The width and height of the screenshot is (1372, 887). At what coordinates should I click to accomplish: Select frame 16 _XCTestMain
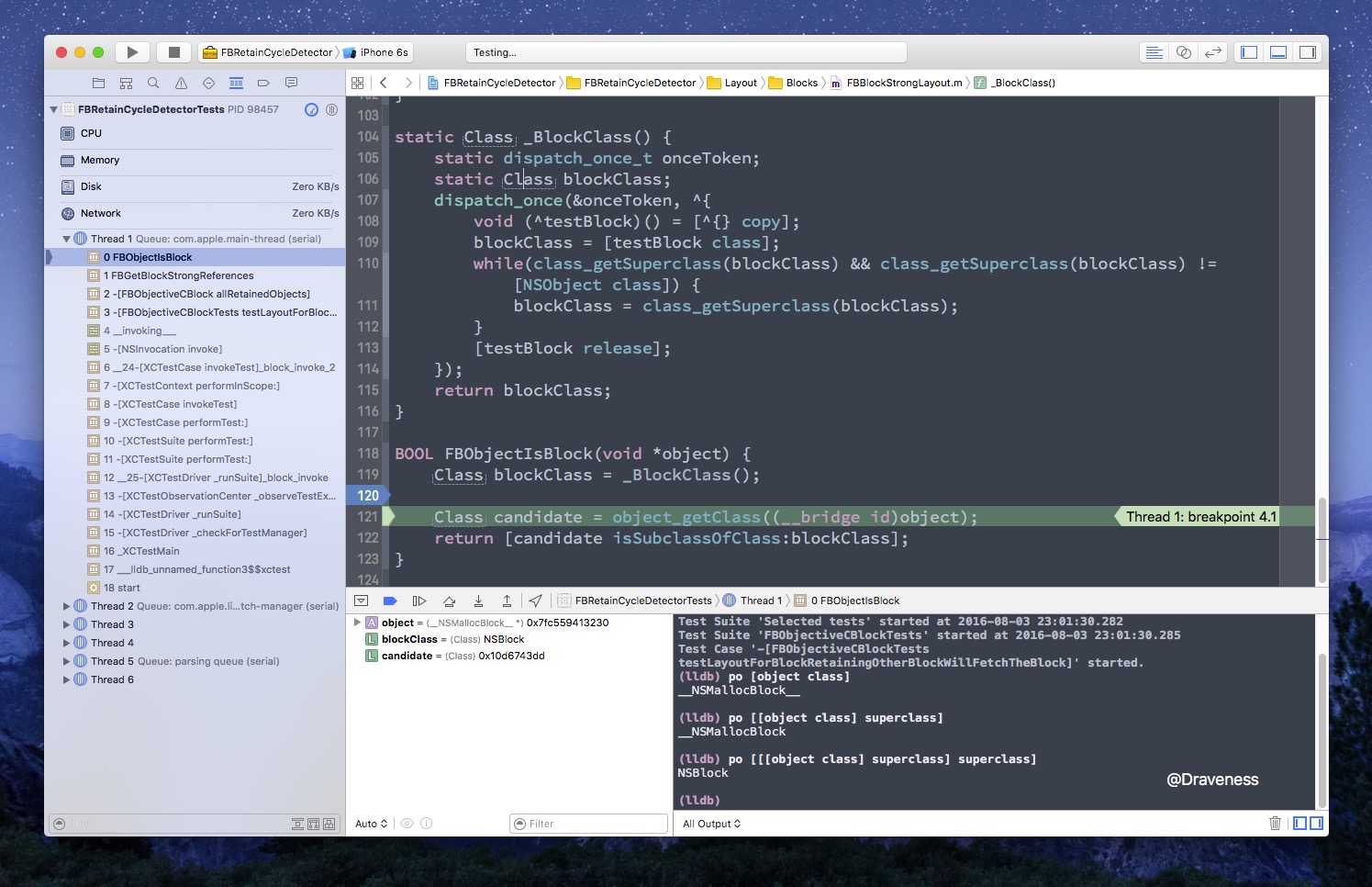pyautogui.click(x=195, y=551)
